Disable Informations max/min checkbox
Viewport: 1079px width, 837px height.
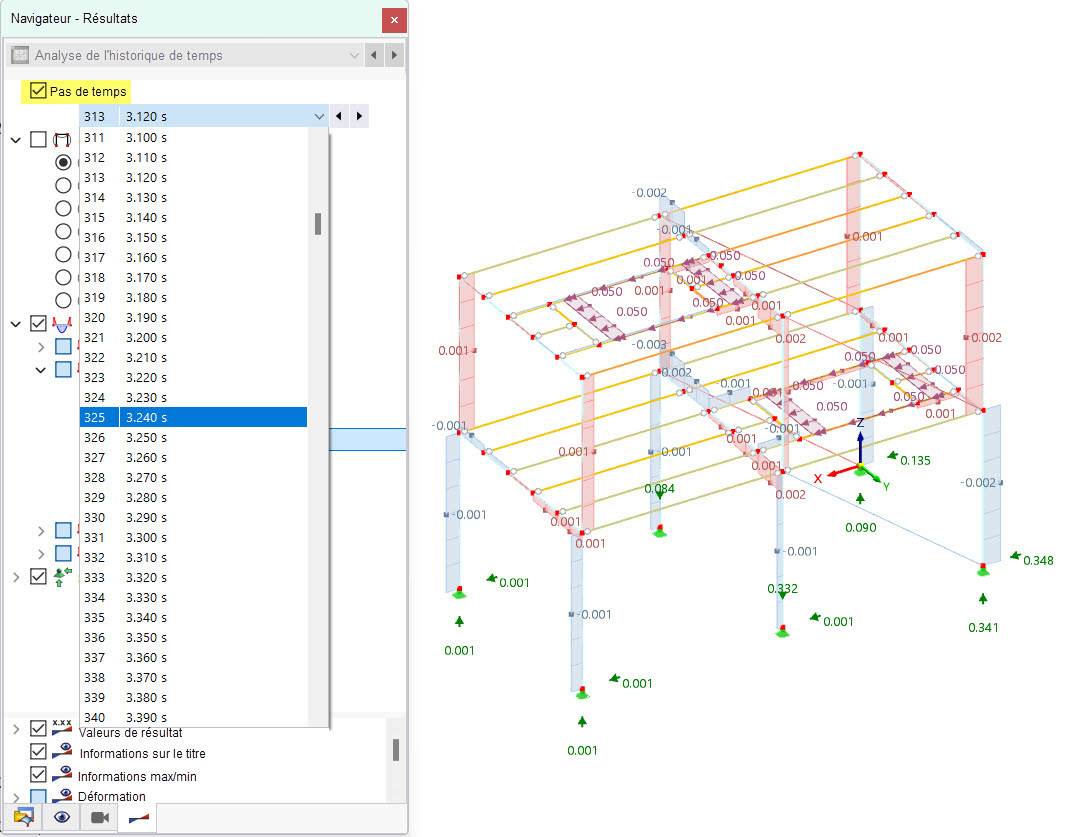(39, 774)
